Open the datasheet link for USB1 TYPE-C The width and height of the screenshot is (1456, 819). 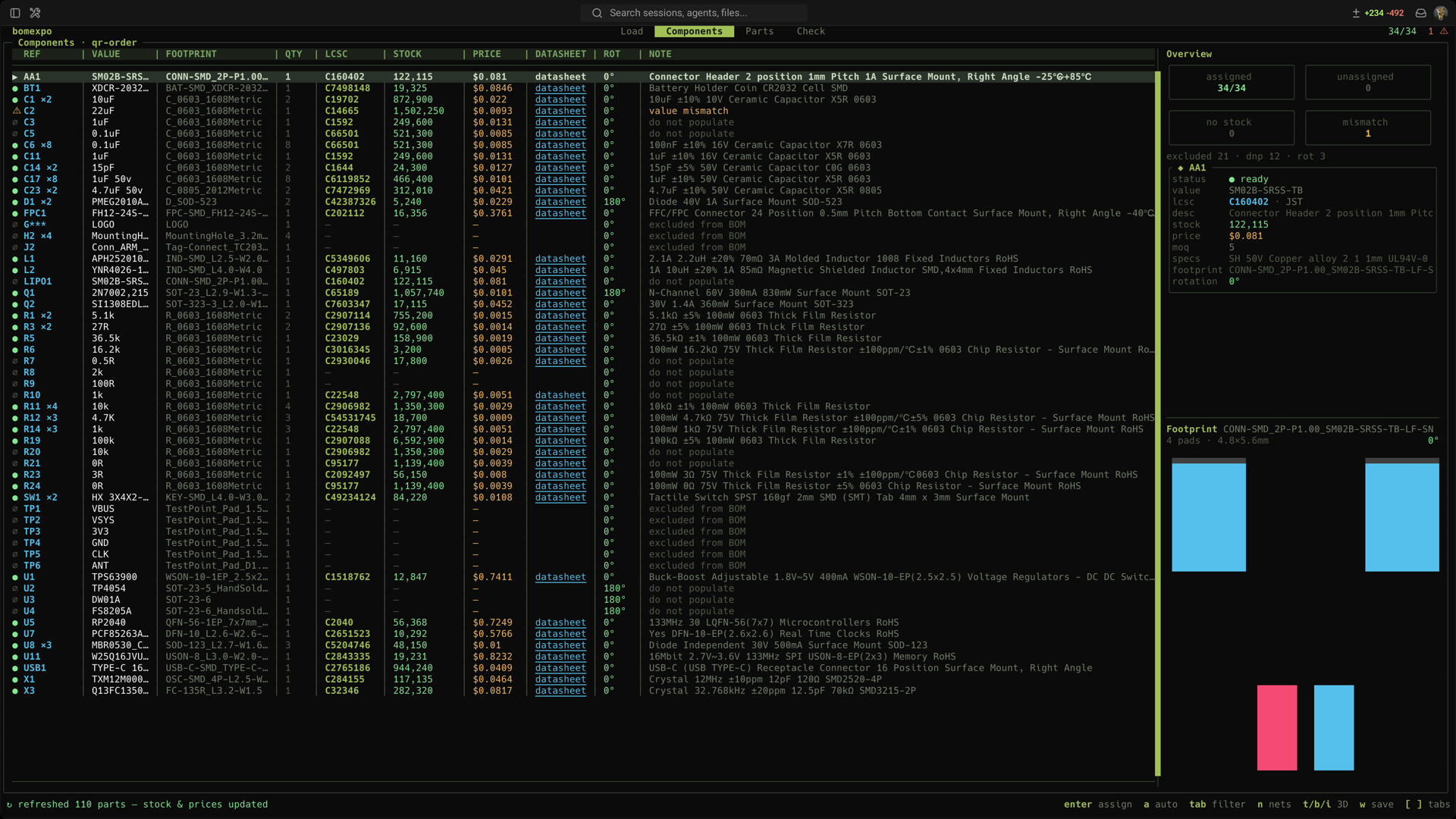click(560, 668)
